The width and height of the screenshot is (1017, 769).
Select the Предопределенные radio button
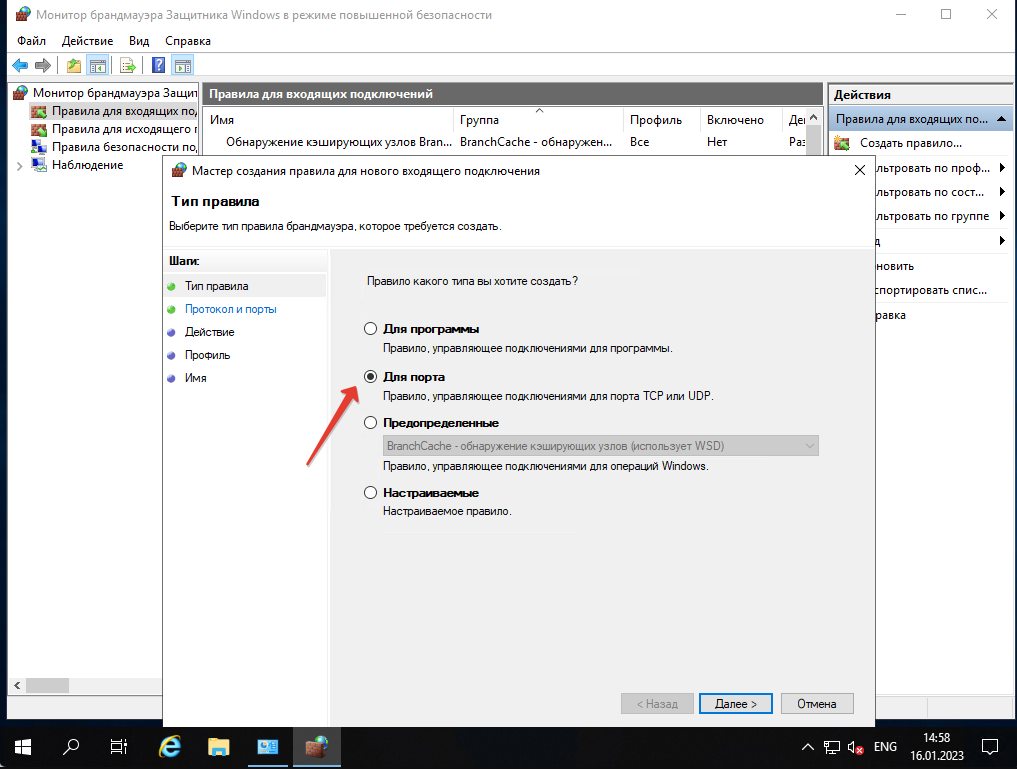pyautogui.click(x=370, y=423)
